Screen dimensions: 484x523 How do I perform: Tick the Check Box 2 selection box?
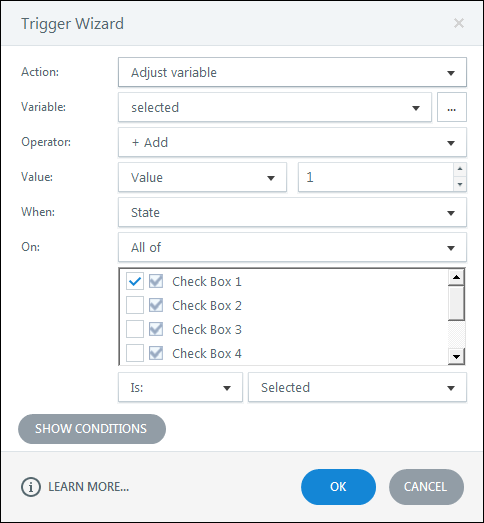coord(135,305)
